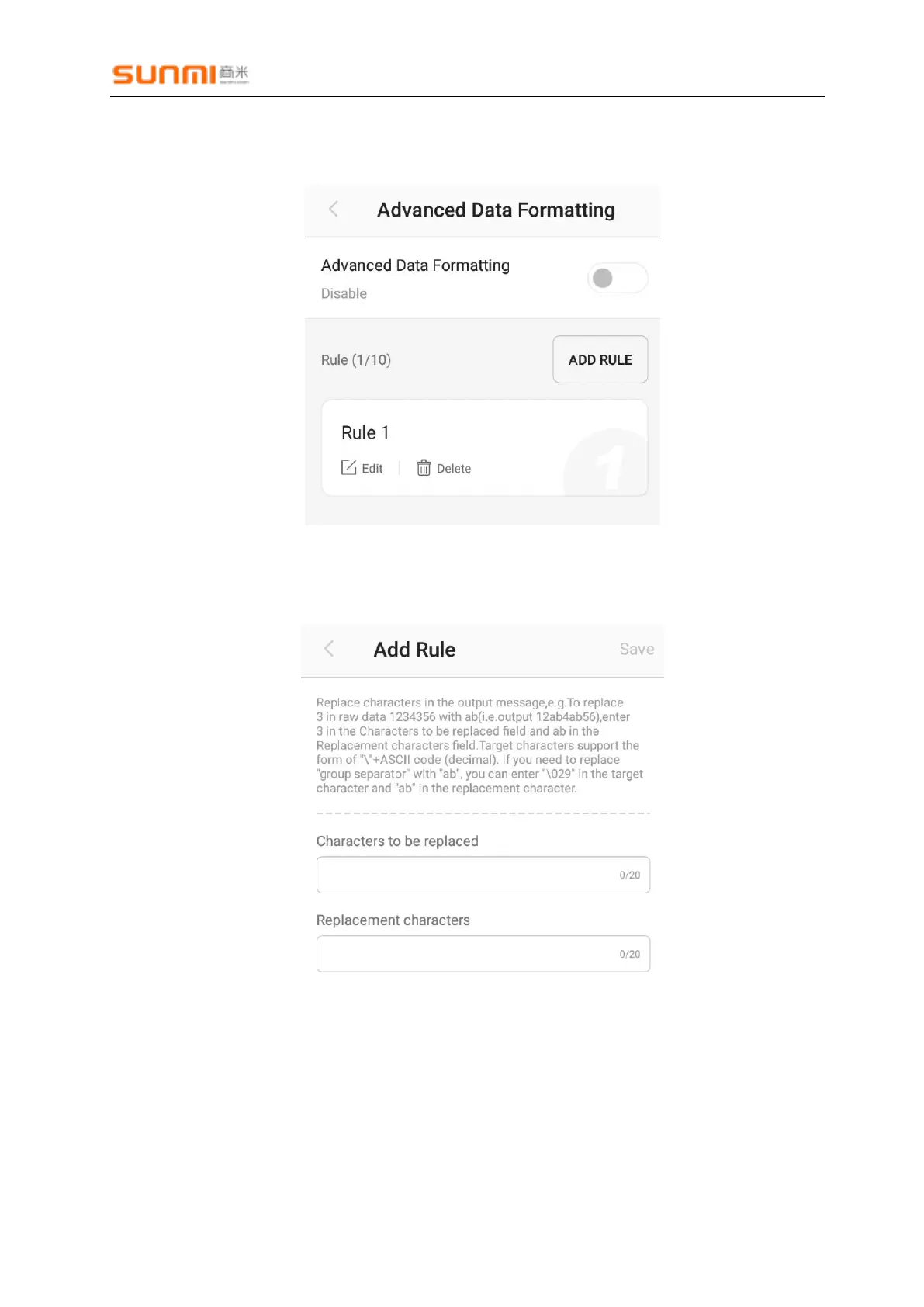
Task: Tap the back chevron beside Add Rule
Action: tap(329, 649)
